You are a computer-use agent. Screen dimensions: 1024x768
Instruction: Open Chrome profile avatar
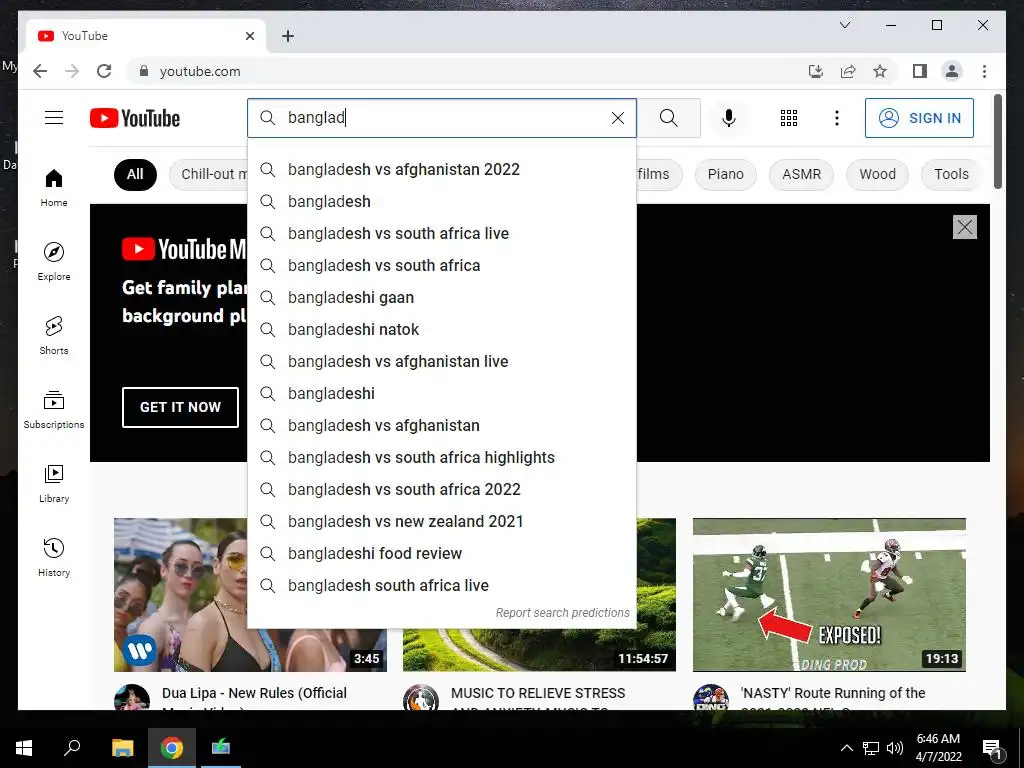pos(952,71)
